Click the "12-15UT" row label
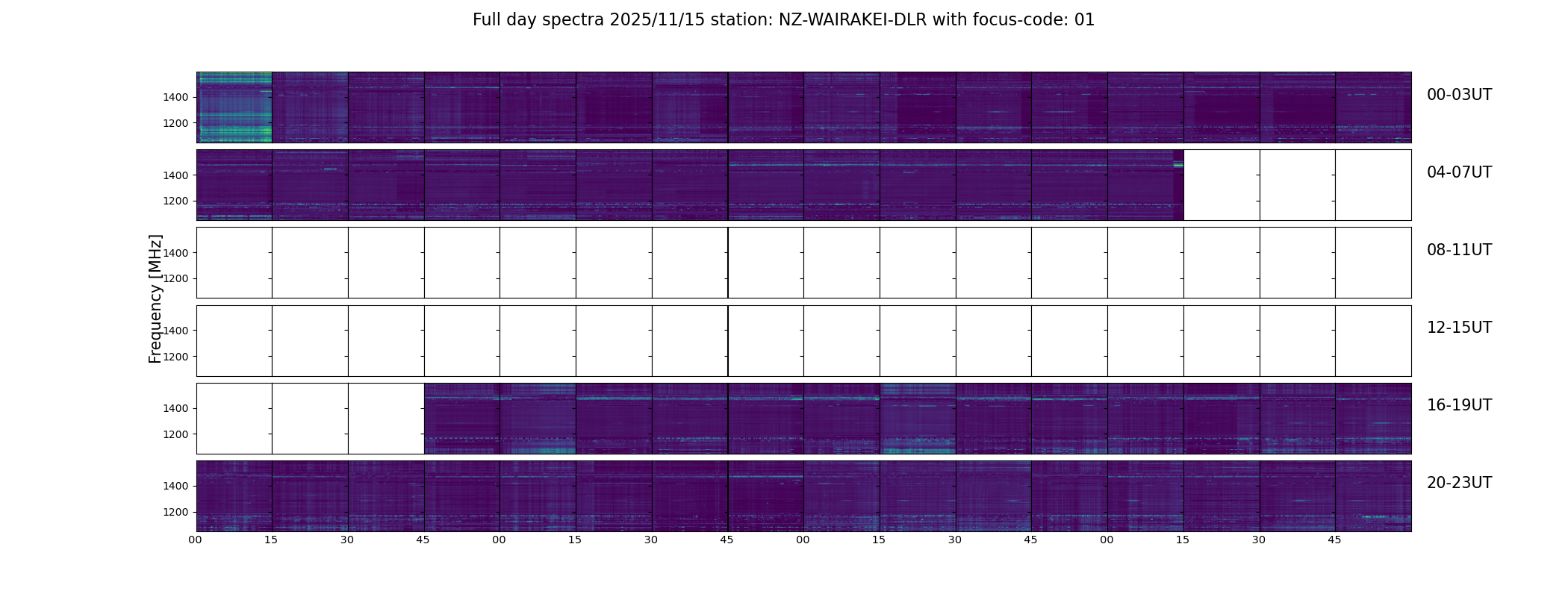 [1459, 328]
